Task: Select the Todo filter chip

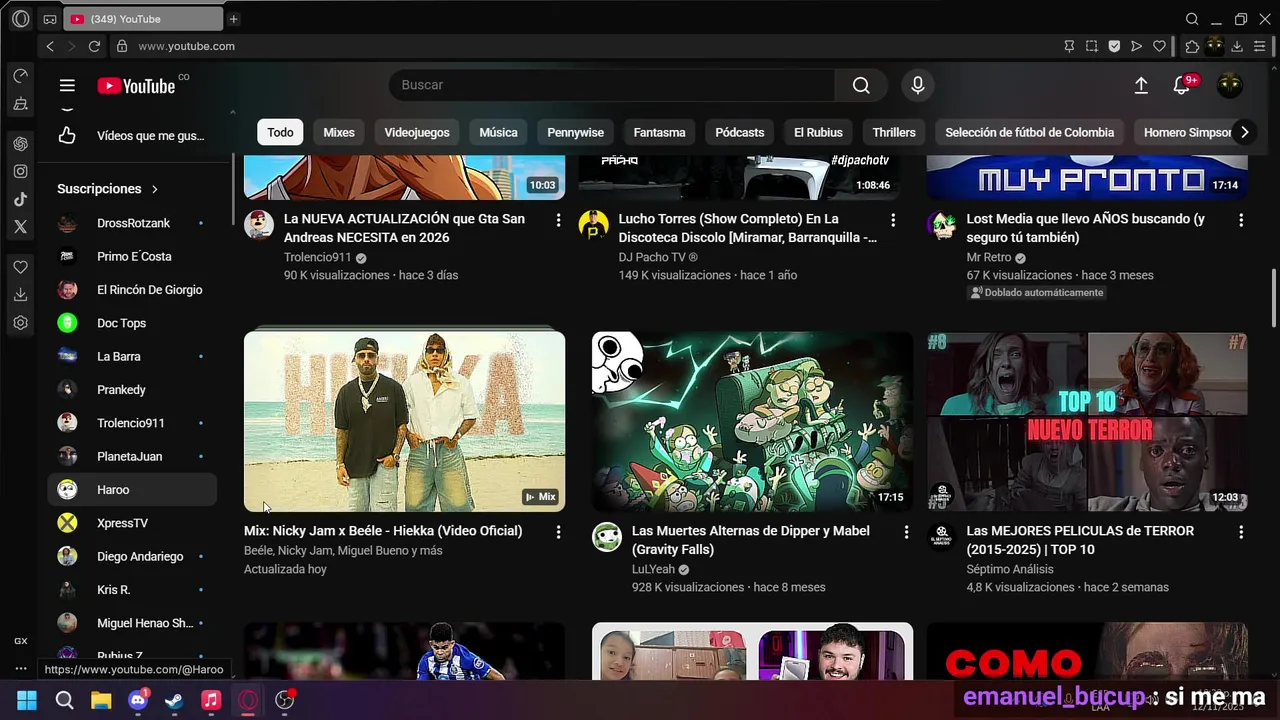Action: (280, 132)
